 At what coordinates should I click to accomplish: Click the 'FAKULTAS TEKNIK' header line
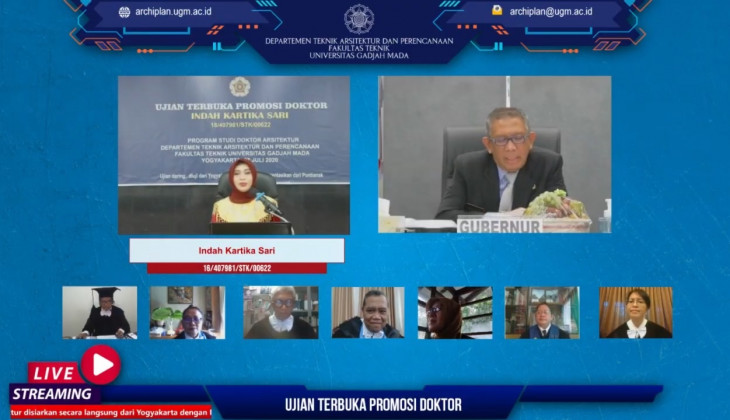(x=359, y=48)
